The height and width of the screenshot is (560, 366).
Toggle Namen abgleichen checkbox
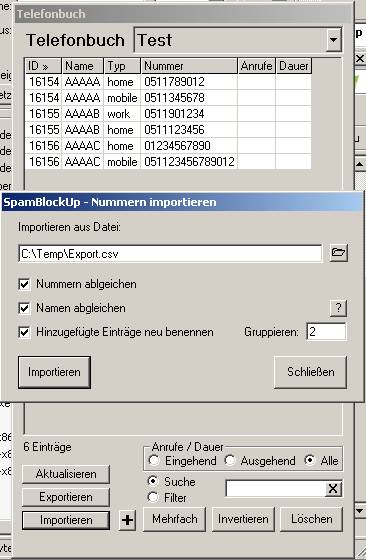[x=24, y=308]
